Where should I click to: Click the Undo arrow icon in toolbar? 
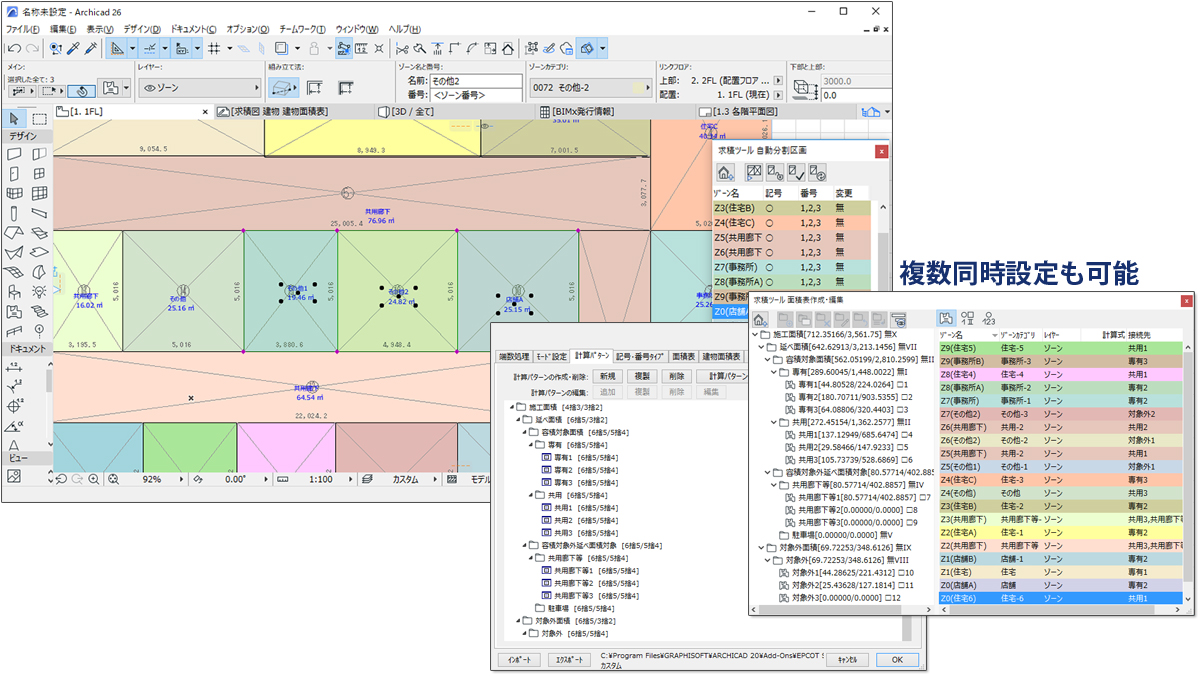14,48
